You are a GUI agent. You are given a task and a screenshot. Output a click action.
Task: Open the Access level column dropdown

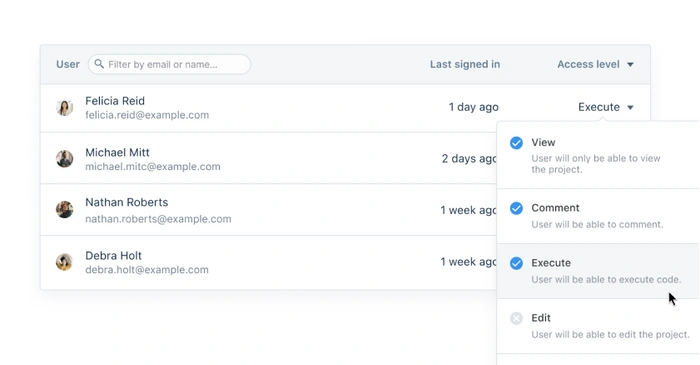coord(596,64)
